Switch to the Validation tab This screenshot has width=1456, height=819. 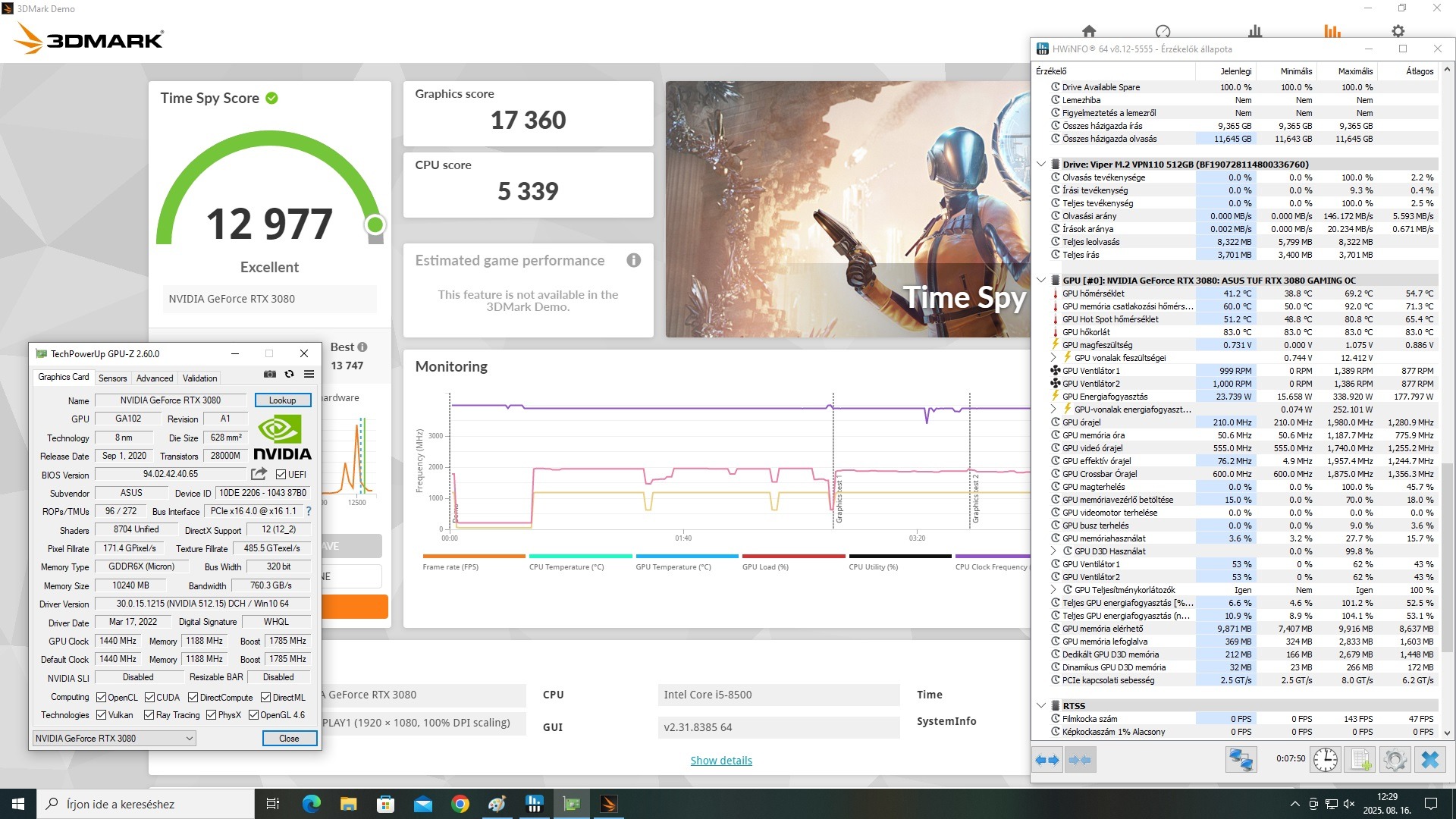(x=199, y=378)
